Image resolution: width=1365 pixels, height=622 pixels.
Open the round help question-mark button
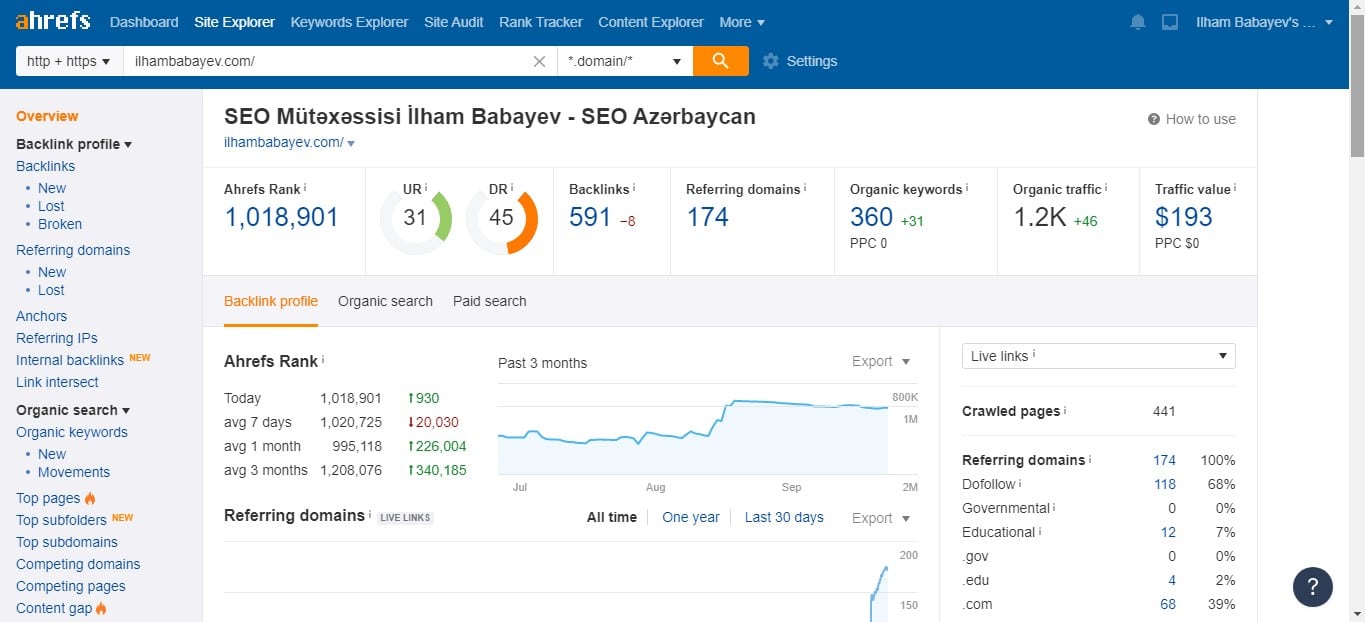pos(1313,587)
